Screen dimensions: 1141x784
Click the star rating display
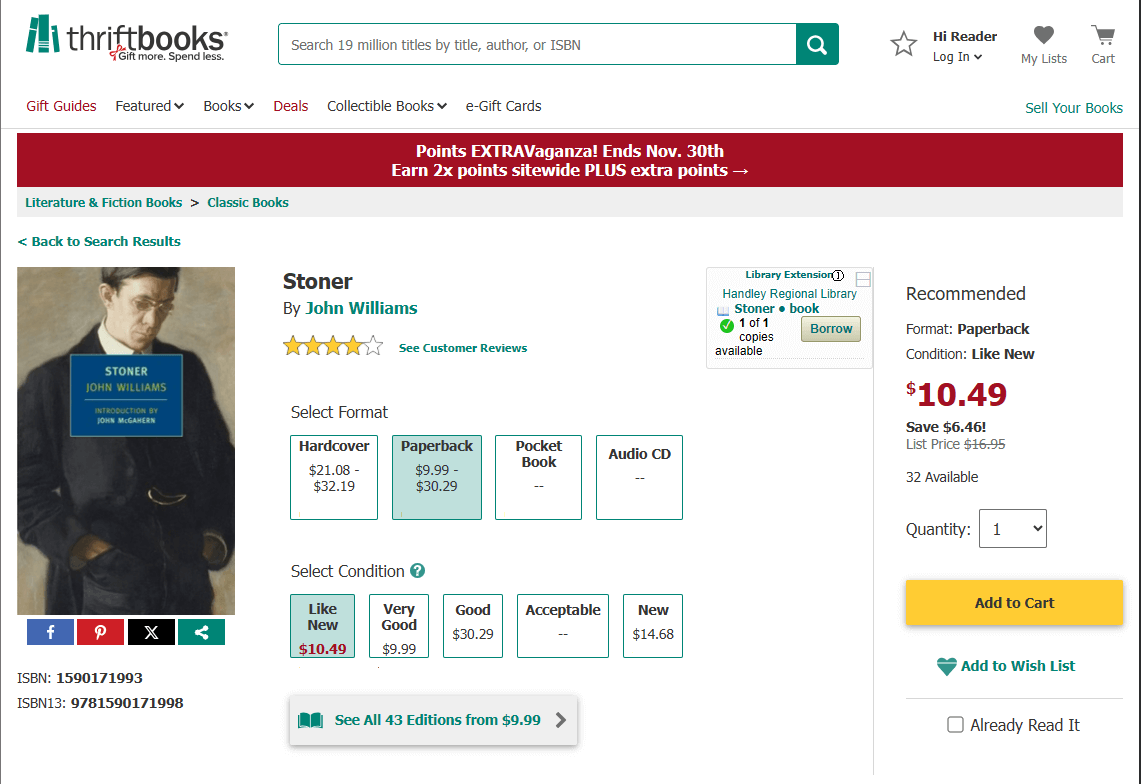tap(333, 347)
